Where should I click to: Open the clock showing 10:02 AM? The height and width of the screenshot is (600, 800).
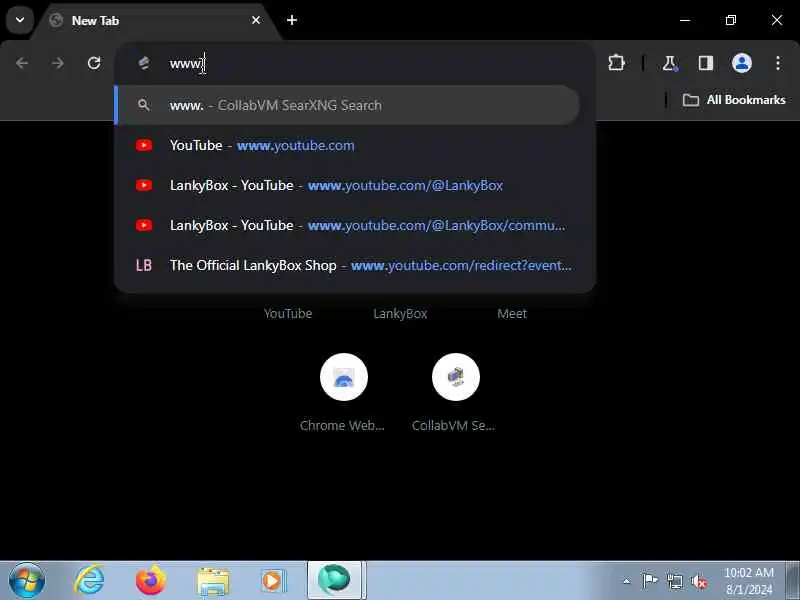[749, 581]
